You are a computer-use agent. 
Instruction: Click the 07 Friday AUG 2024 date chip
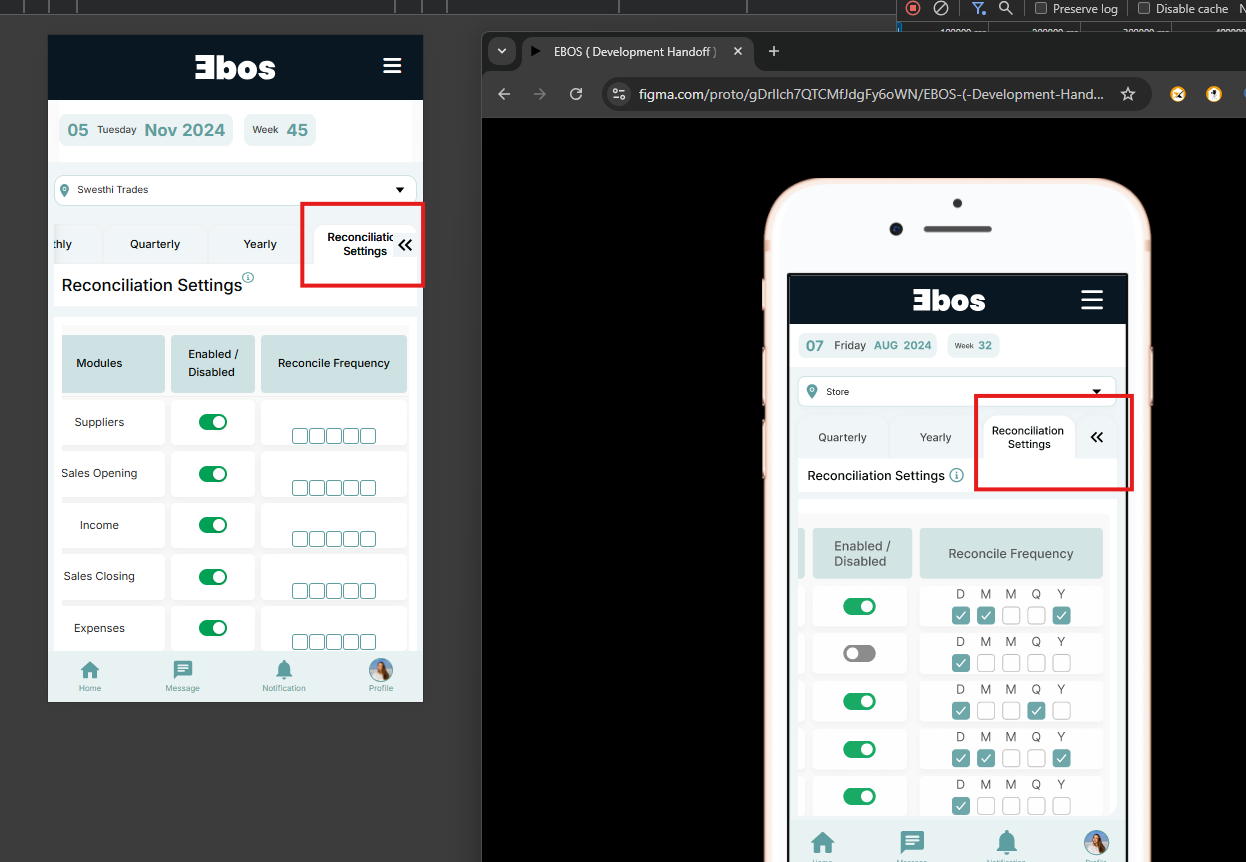(x=868, y=345)
